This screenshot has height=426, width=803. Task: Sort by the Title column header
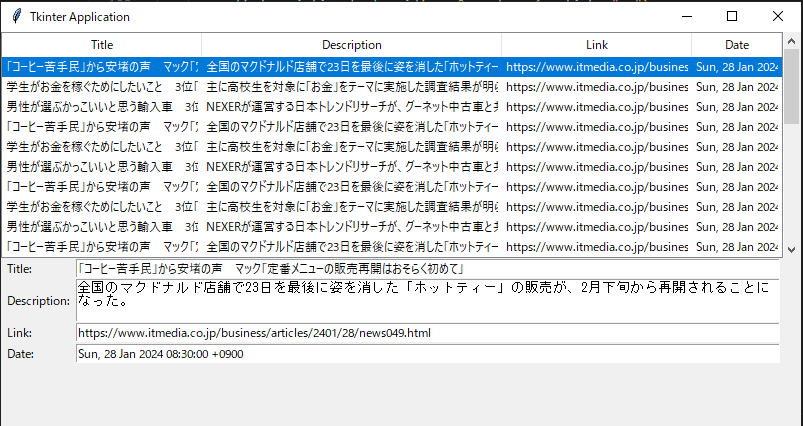point(102,45)
